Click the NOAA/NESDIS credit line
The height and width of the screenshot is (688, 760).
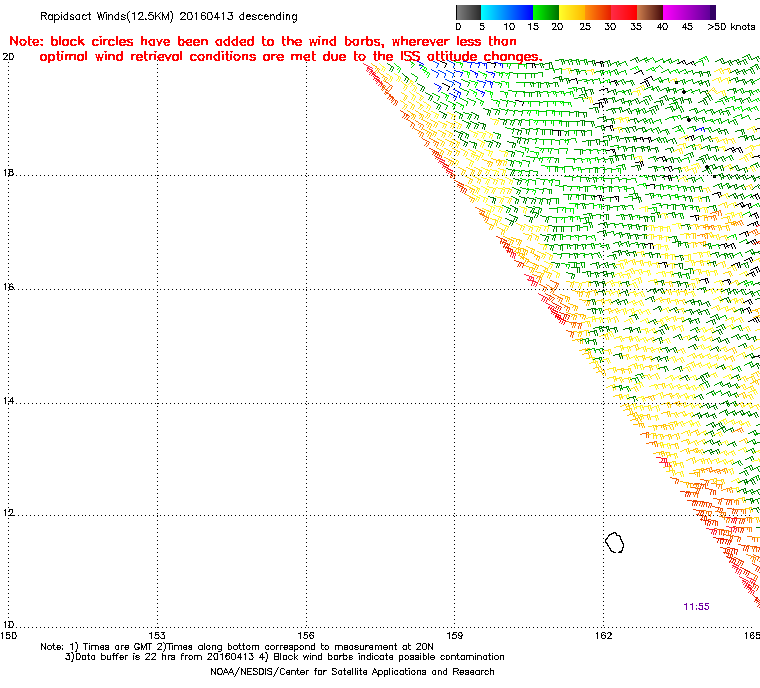pyautogui.click(x=352, y=672)
